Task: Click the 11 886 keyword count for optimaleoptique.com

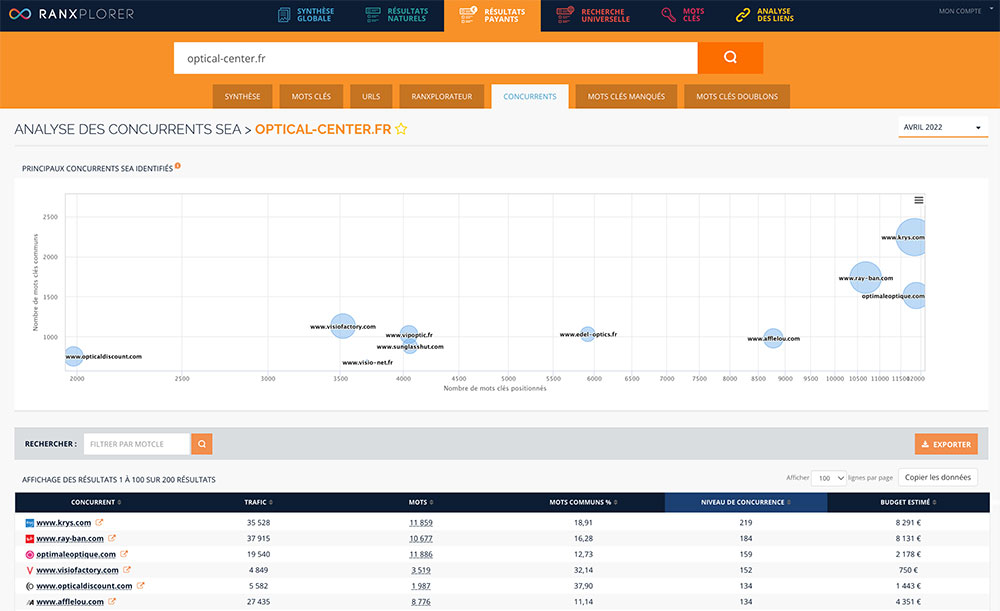Action: point(421,554)
